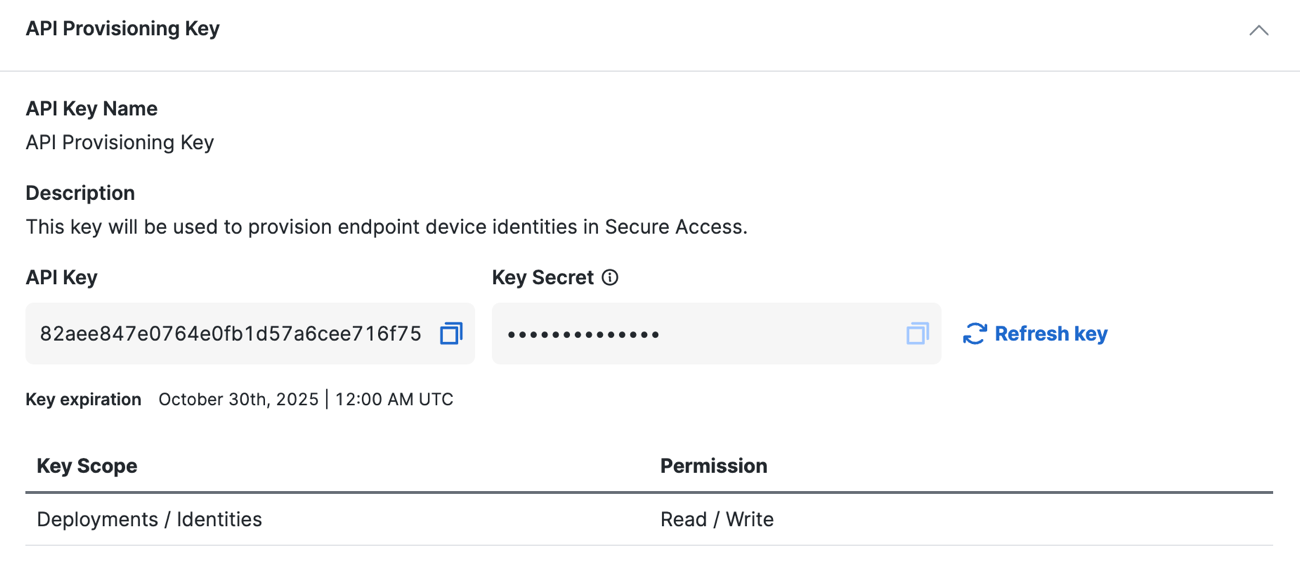Show Key Secret info tooltip icon
Screen dimensions: 1300x570
[x=610, y=278]
